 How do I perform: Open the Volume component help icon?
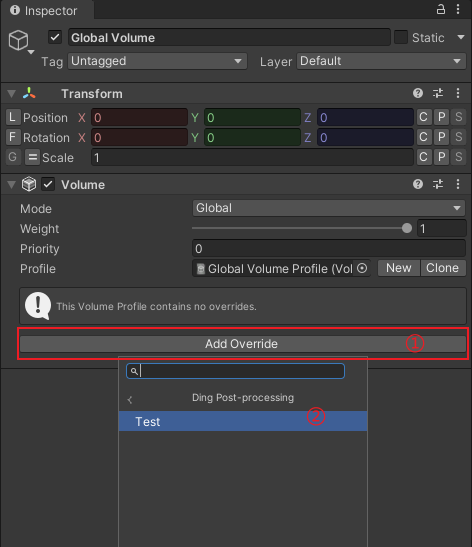418,184
